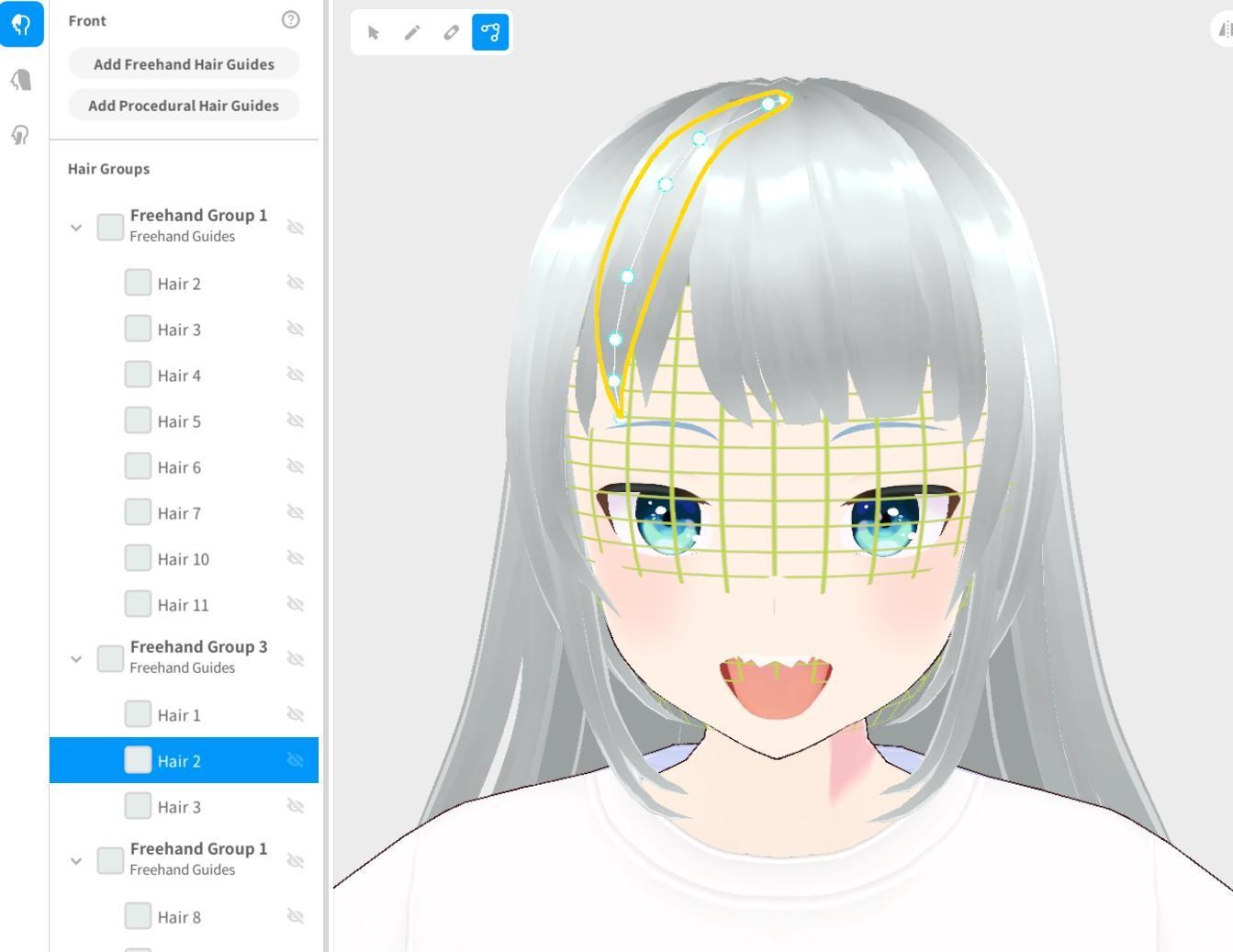Screen dimensions: 1233x952
Task: Collapse Freehand Group 3 with its chevron
Action: pyautogui.click(x=76, y=658)
